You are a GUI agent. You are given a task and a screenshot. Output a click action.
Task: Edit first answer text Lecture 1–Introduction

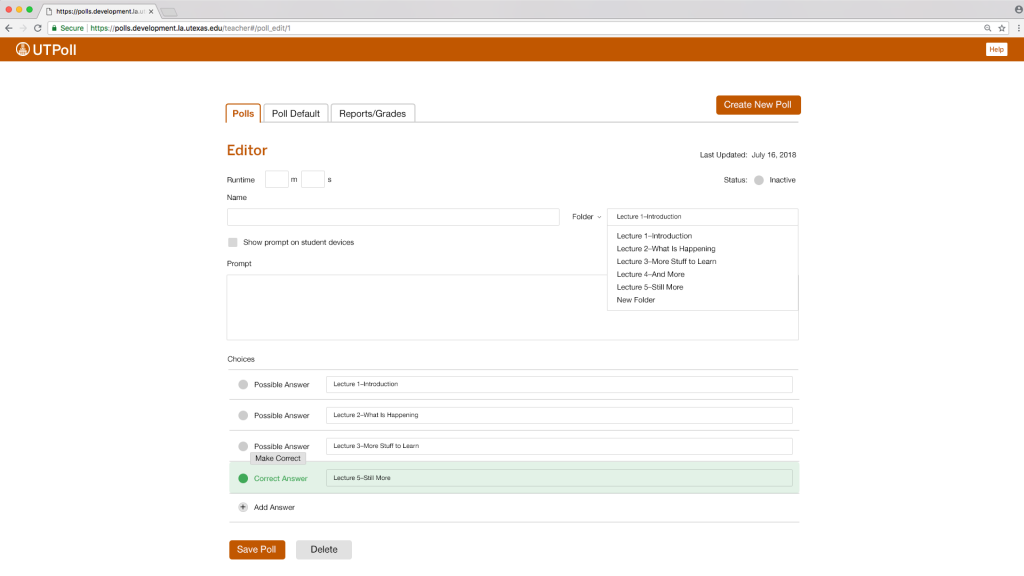[x=559, y=385]
